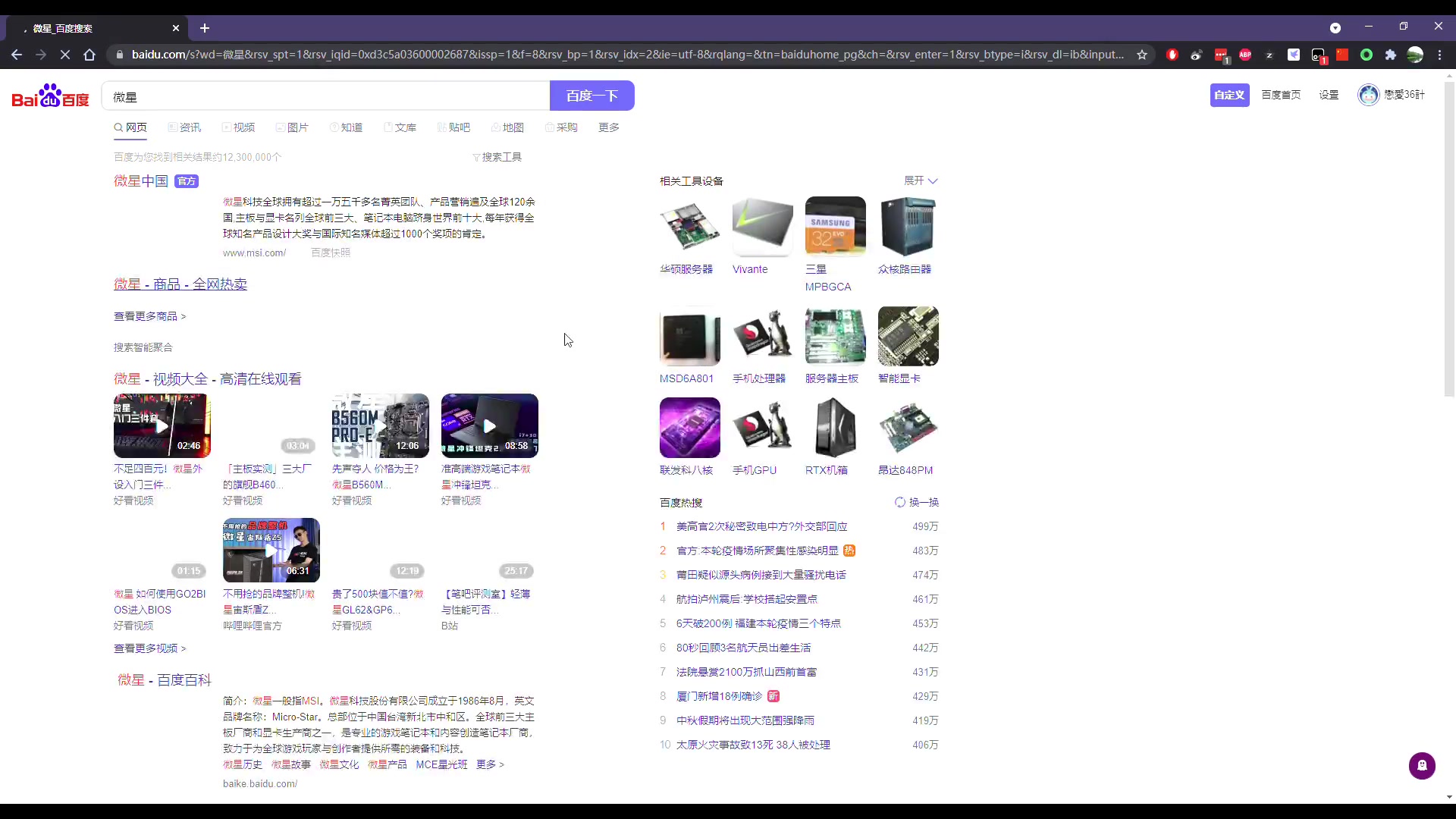Image resolution: width=1456 pixels, height=819 pixels.
Task: Expand the 相关工具设备 panel with 展开
Action: tap(921, 180)
